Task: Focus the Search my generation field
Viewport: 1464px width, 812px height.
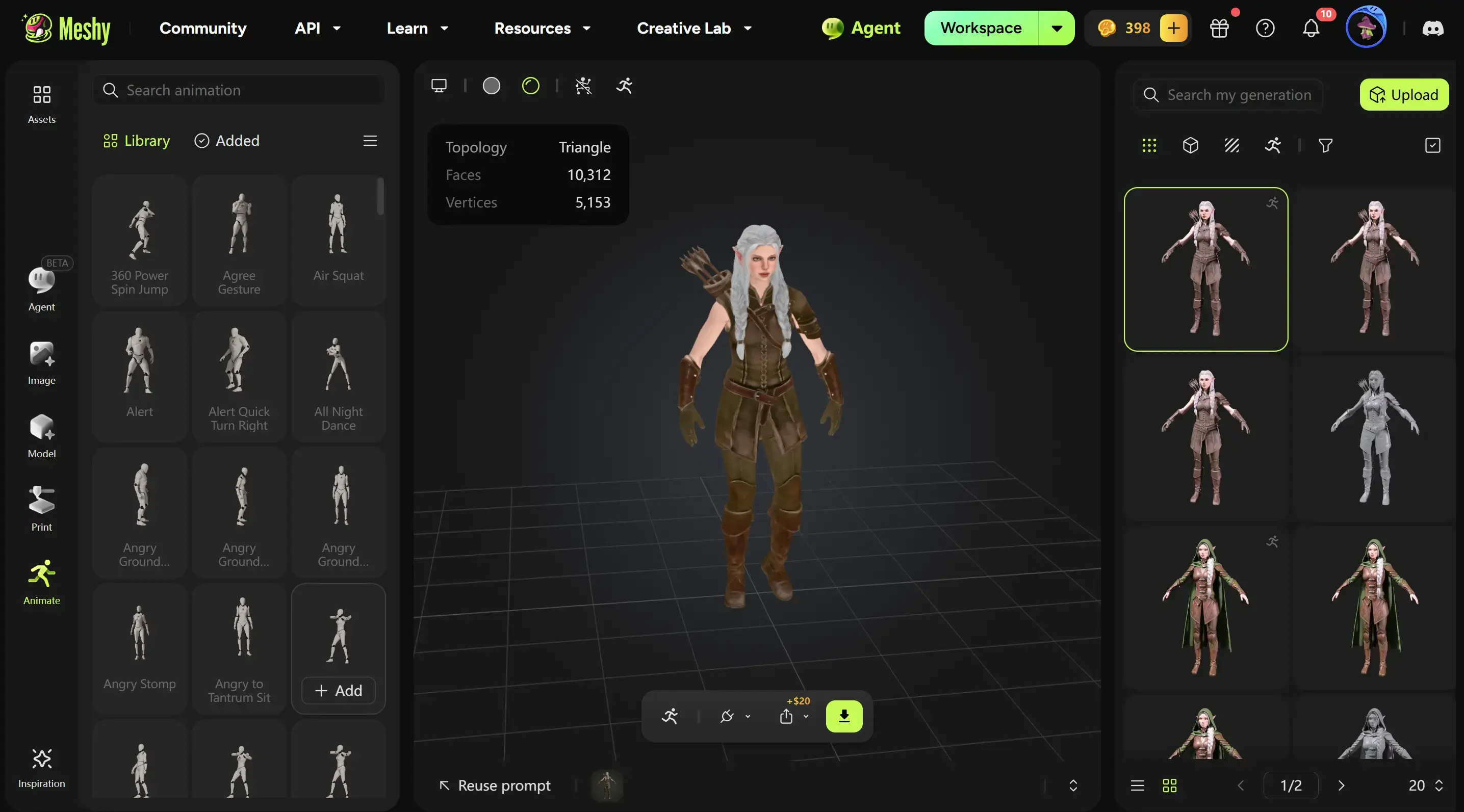Action: tap(1228, 94)
